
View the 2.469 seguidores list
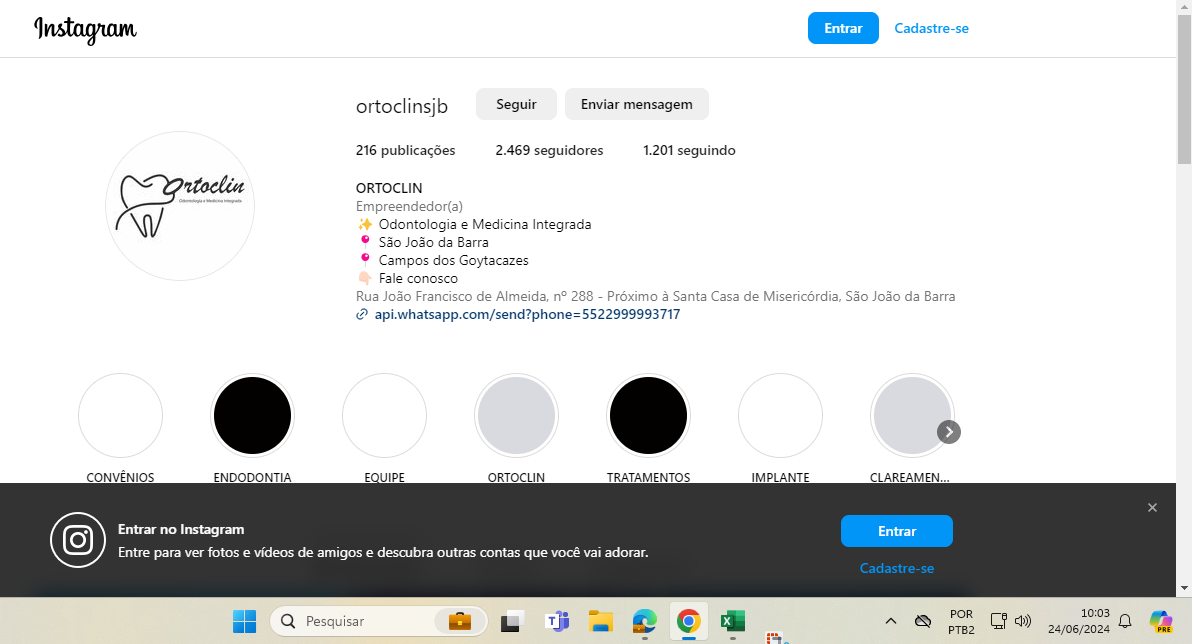click(x=549, y=151)
